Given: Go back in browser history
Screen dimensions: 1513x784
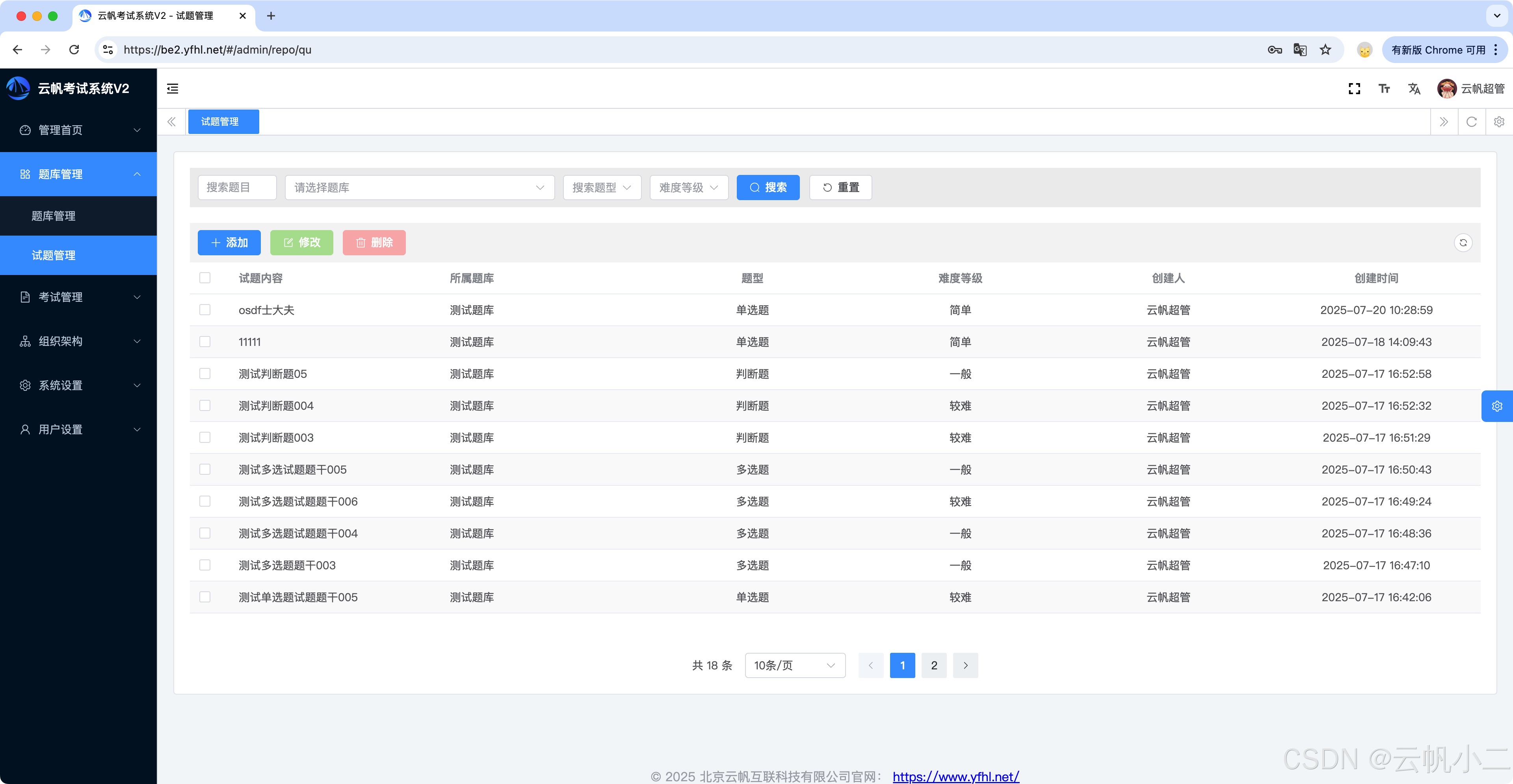Looking at the screenshot, I should click(18, 50).
